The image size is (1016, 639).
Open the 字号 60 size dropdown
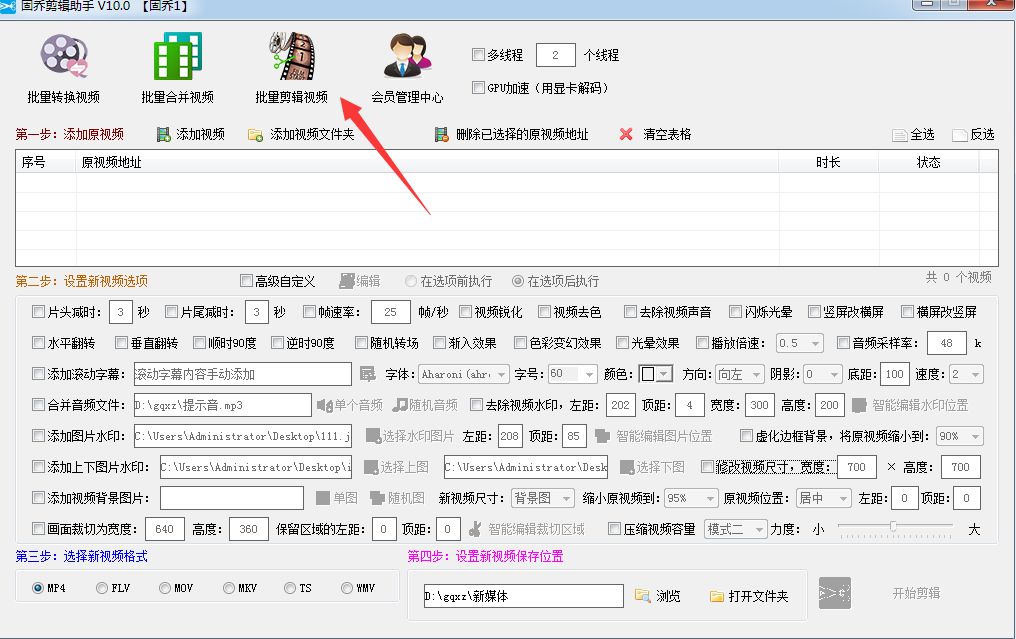coord(573,374)
